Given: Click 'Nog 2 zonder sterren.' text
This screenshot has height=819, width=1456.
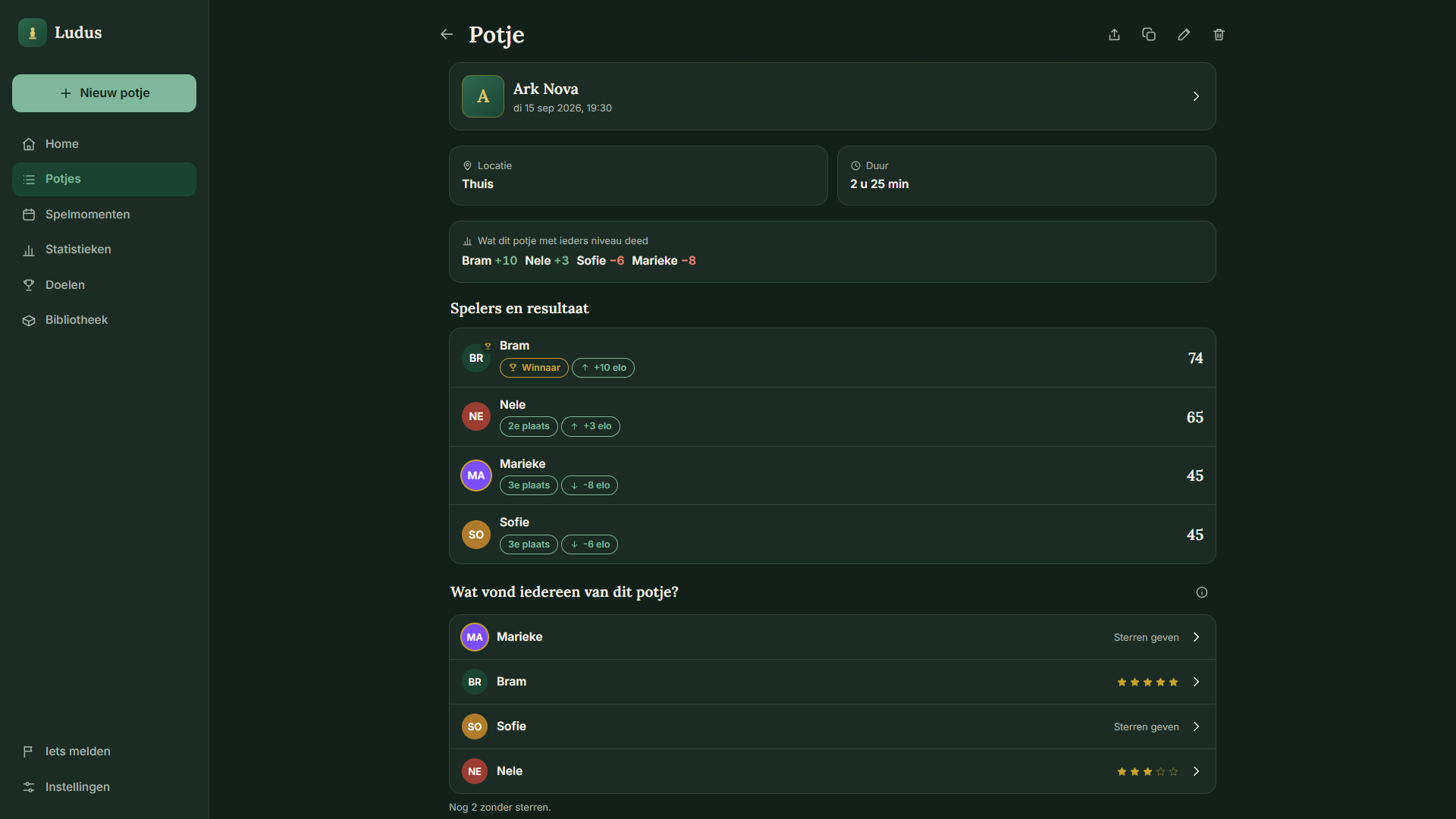Looking at the screenshot, I should click(x=500, y=808).
